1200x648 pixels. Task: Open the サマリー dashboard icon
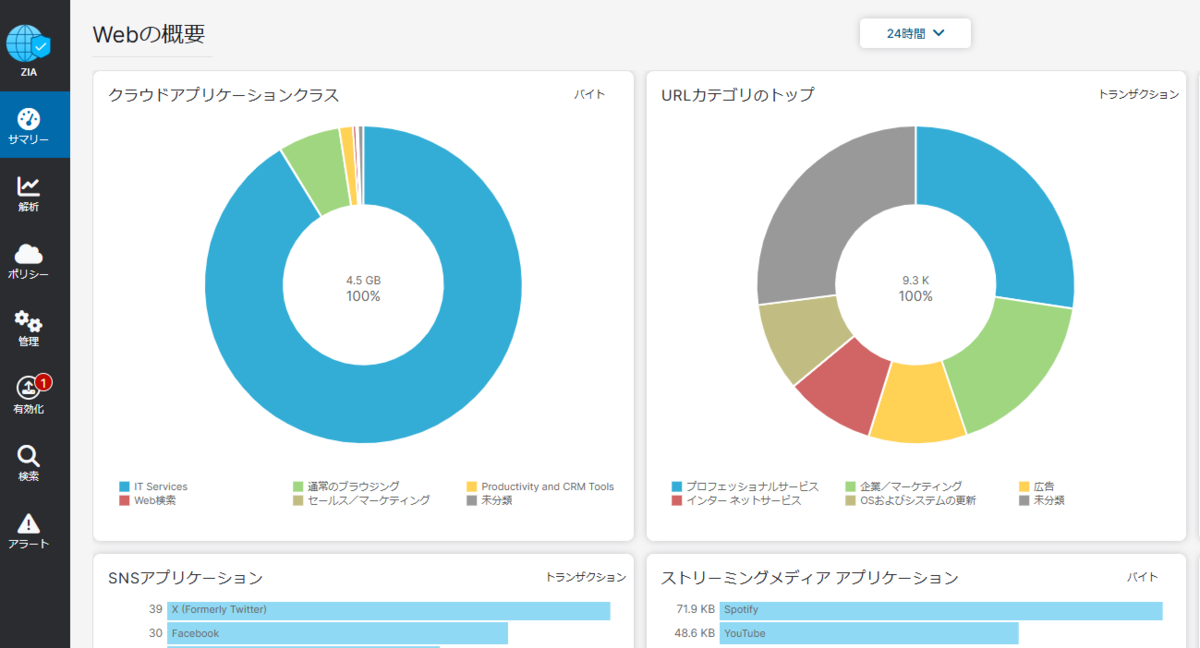point(29,118)
